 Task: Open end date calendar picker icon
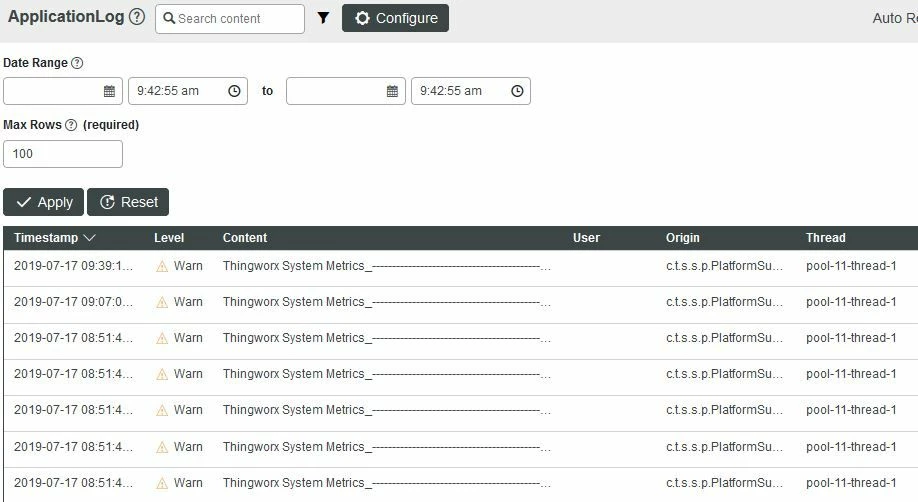392,91
